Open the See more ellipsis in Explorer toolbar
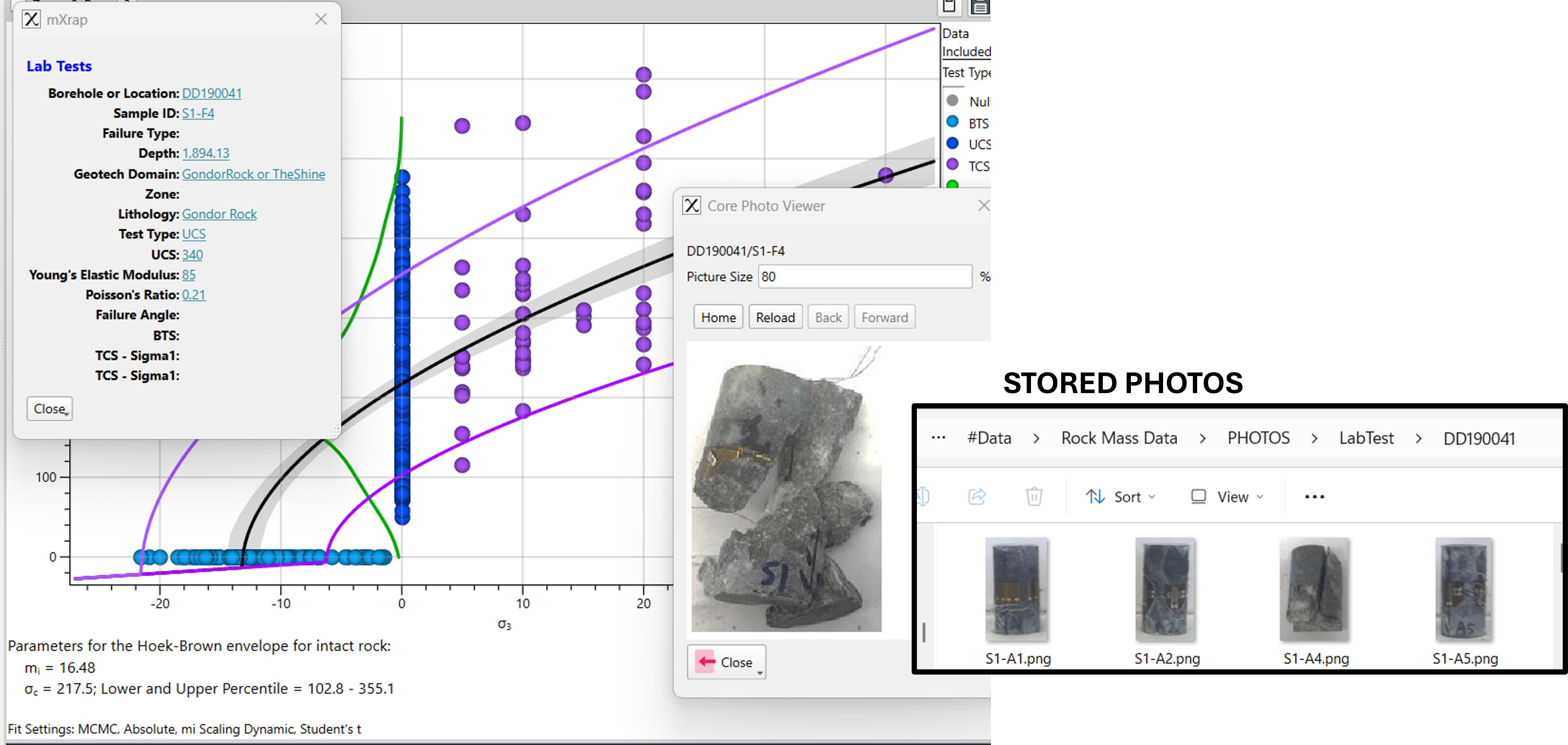Image resolution: width=1568 pixels, height=745 pixels. 1314,496
